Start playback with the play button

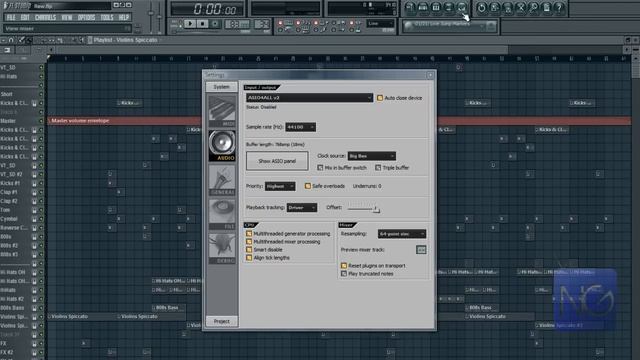click(190, 24)
